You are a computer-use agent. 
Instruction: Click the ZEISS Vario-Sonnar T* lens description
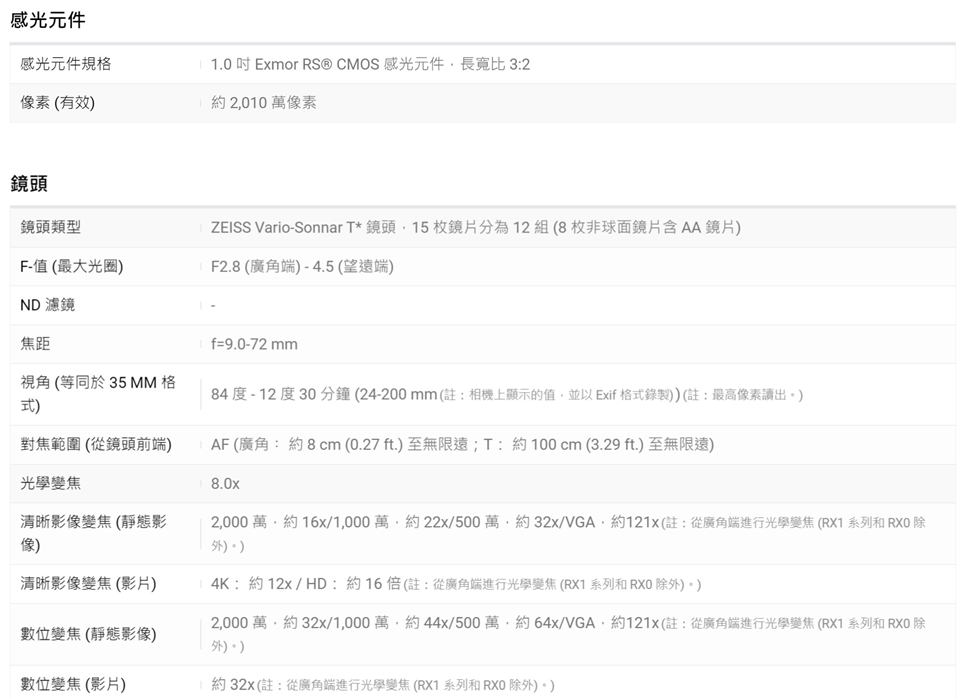[x=475, y=228]
